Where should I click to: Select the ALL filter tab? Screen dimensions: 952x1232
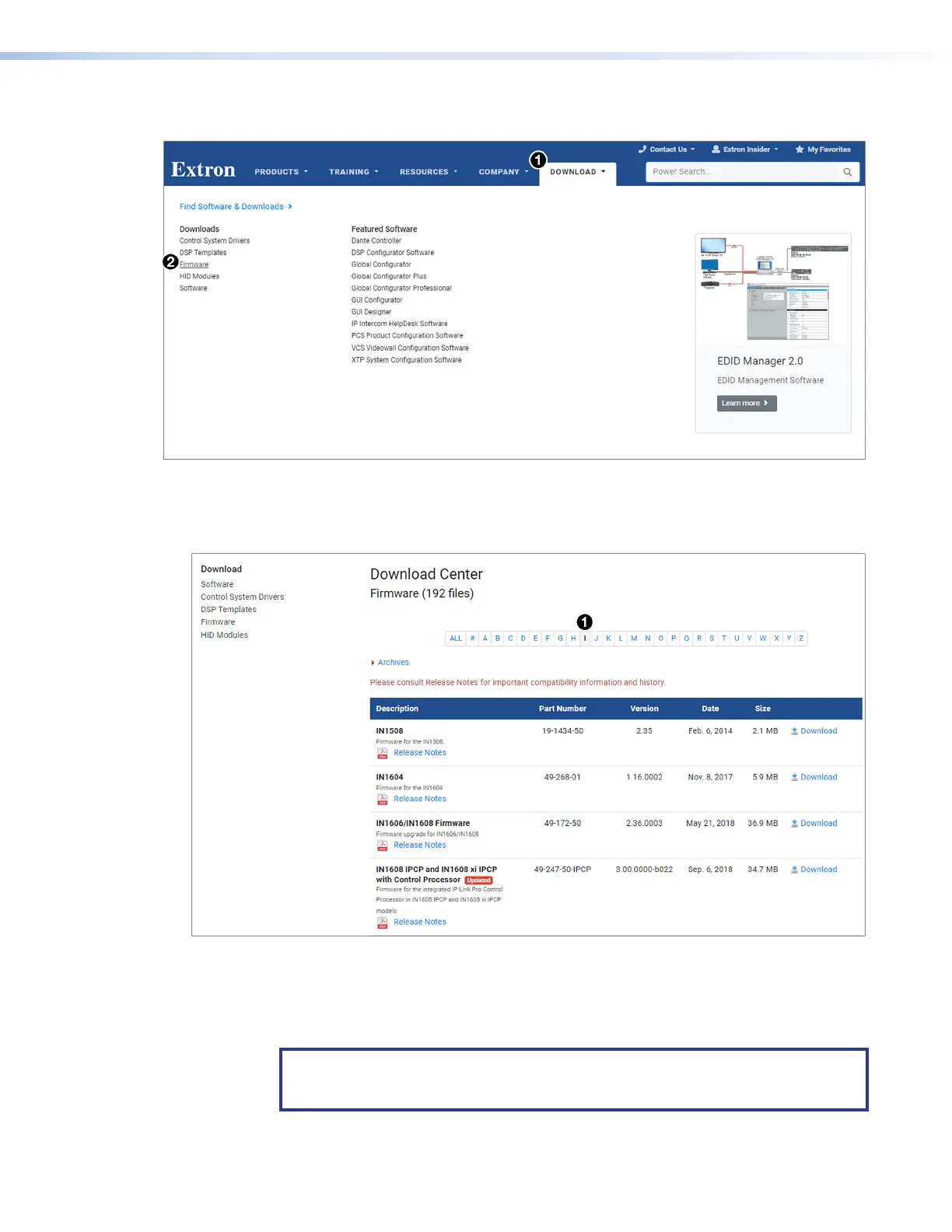pyautogui.click(x=456, y=639)
